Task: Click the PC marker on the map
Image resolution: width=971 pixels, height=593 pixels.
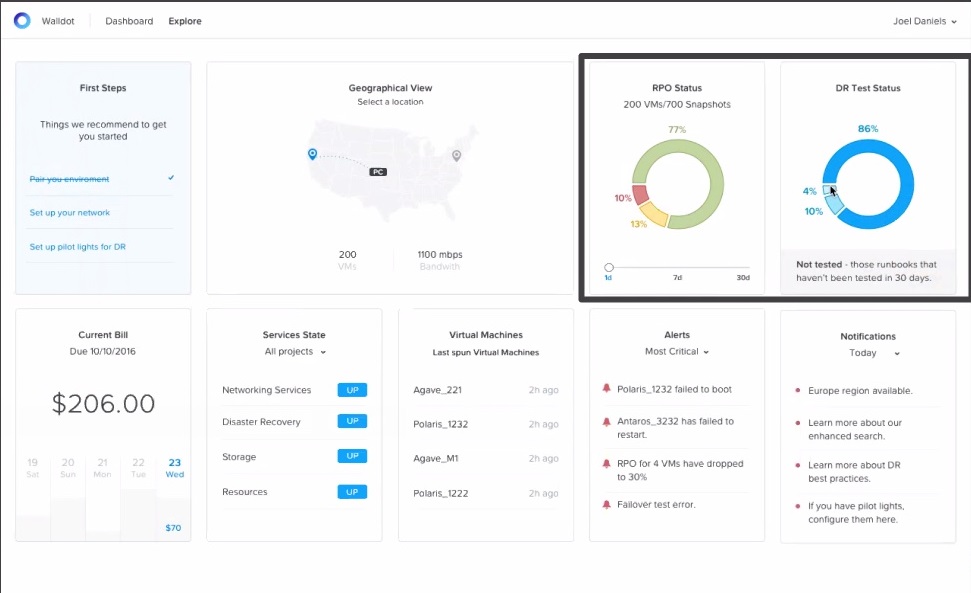Action: [x=378, y=172]
